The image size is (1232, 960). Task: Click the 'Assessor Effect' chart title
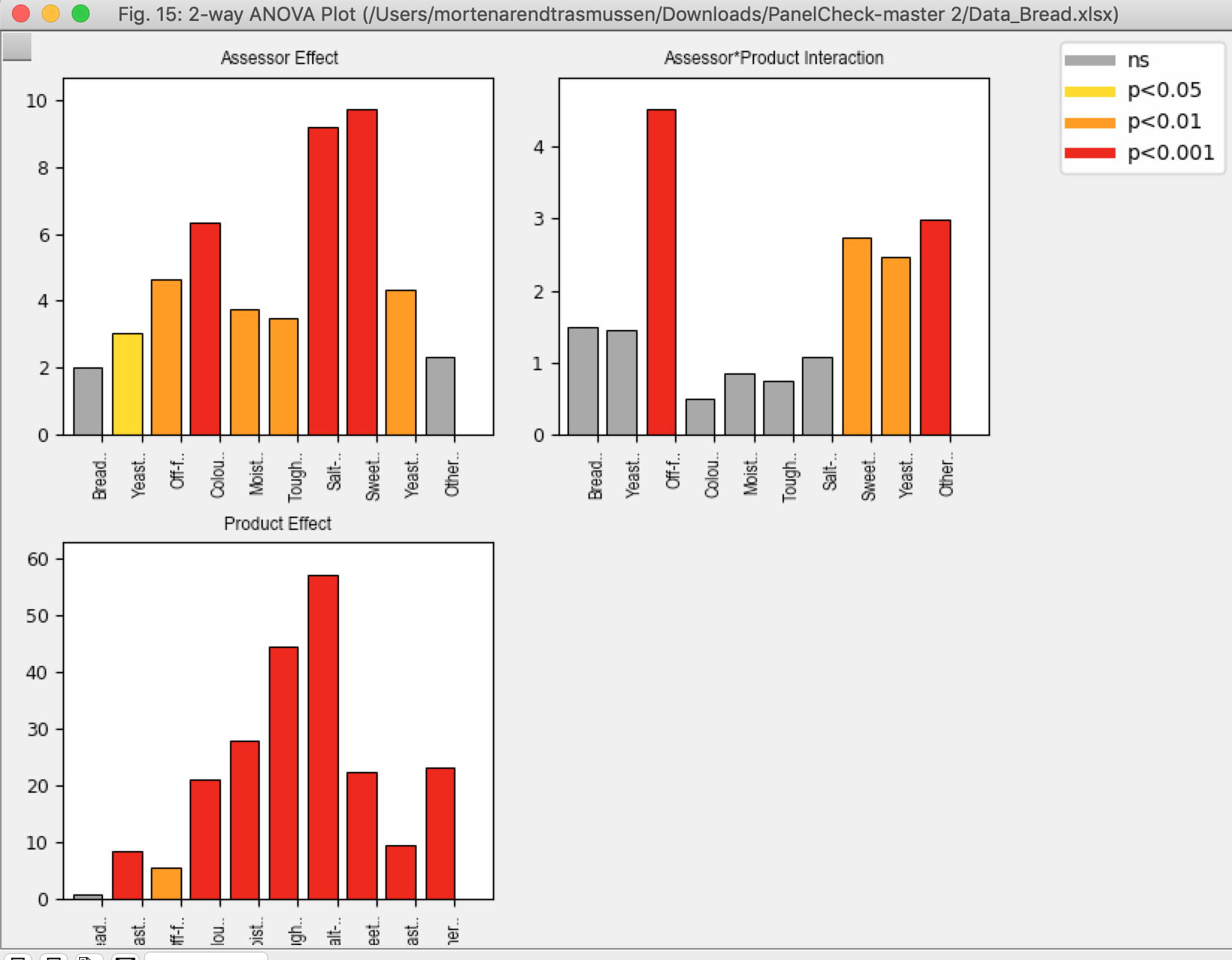click(279, 58)
